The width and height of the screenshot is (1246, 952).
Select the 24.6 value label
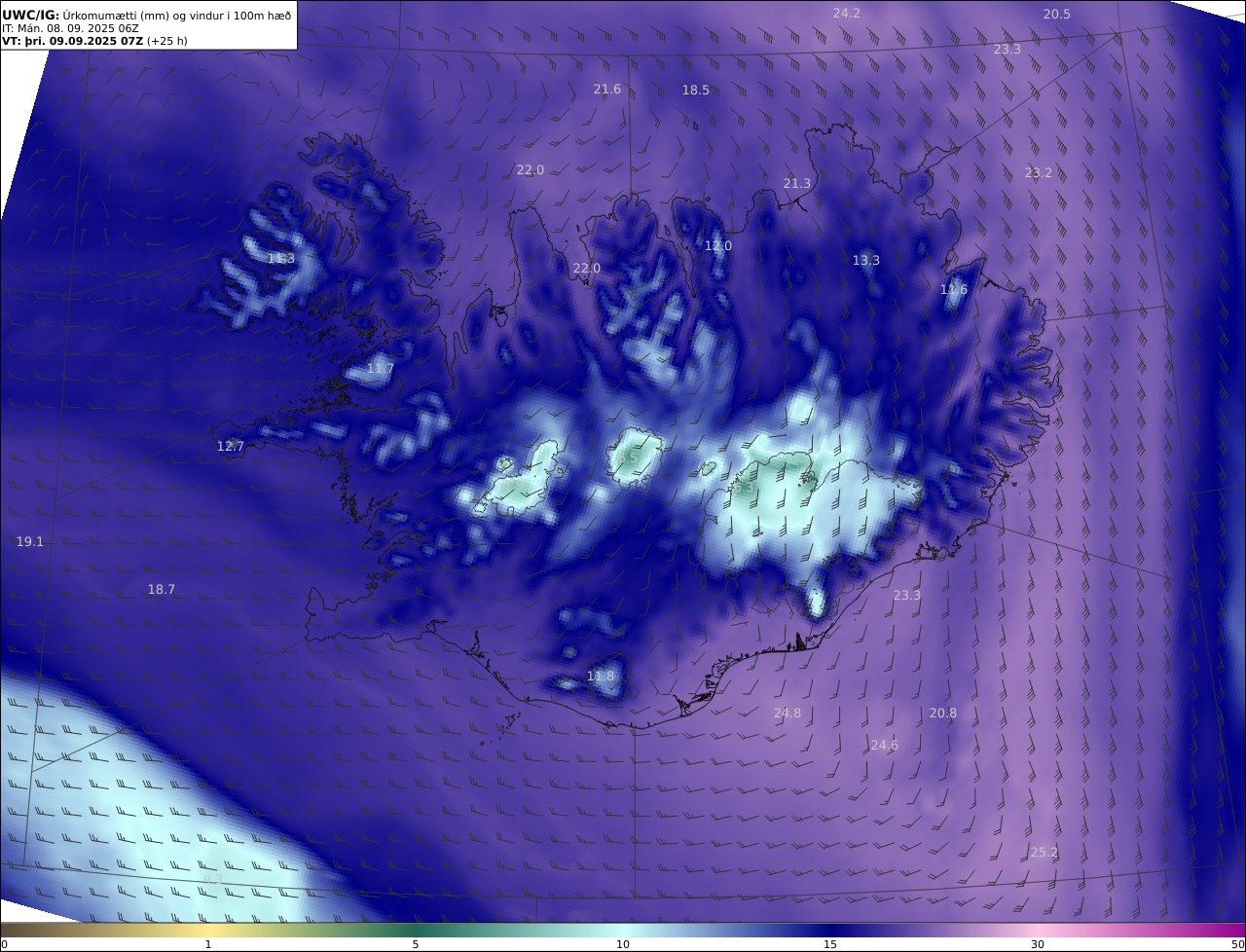click(884, 745)
